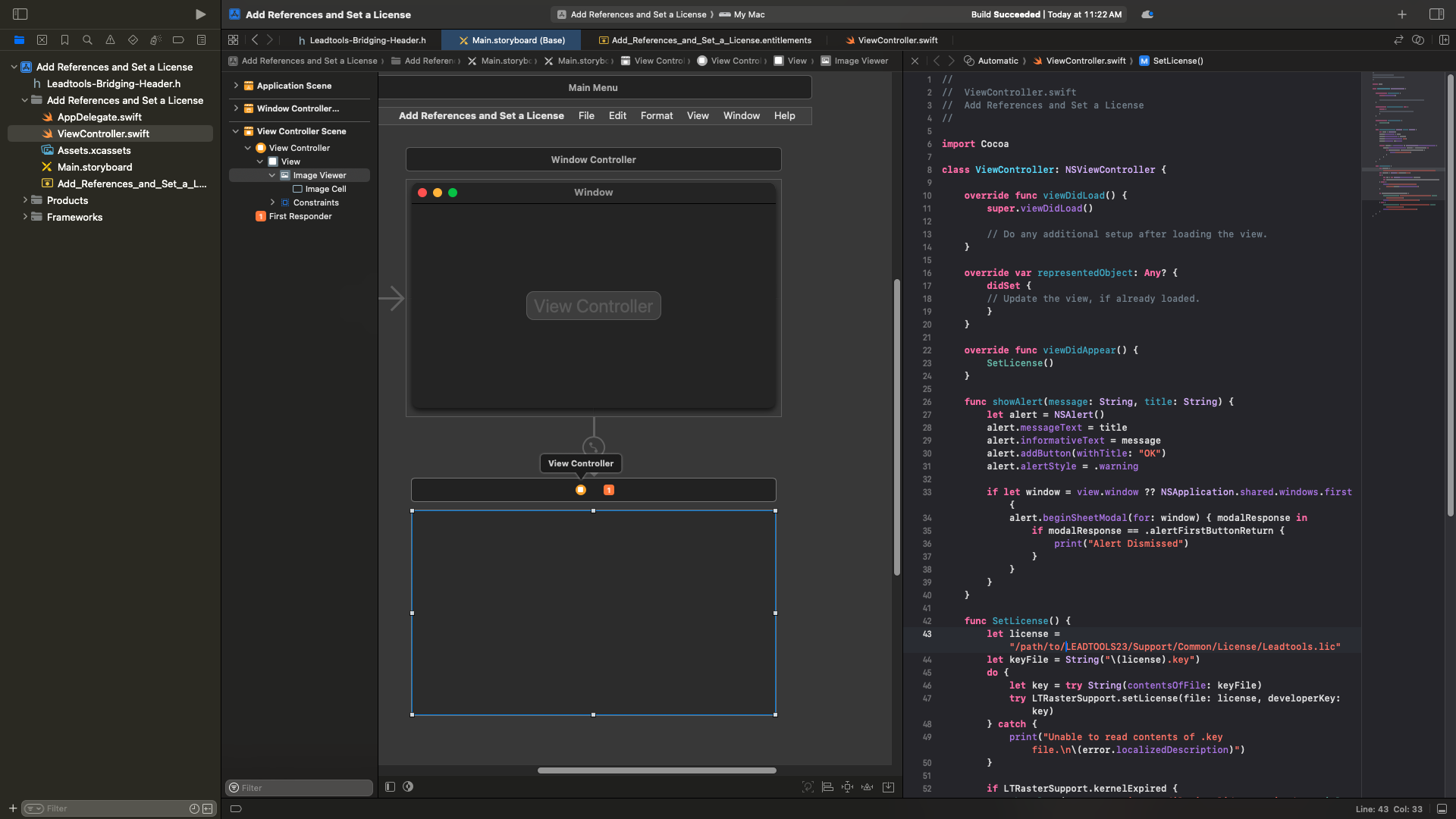Image resolution: width=1456 pixels, height=819 pixels.
Task: Click the outline Filter field
Action: point(303,788)
